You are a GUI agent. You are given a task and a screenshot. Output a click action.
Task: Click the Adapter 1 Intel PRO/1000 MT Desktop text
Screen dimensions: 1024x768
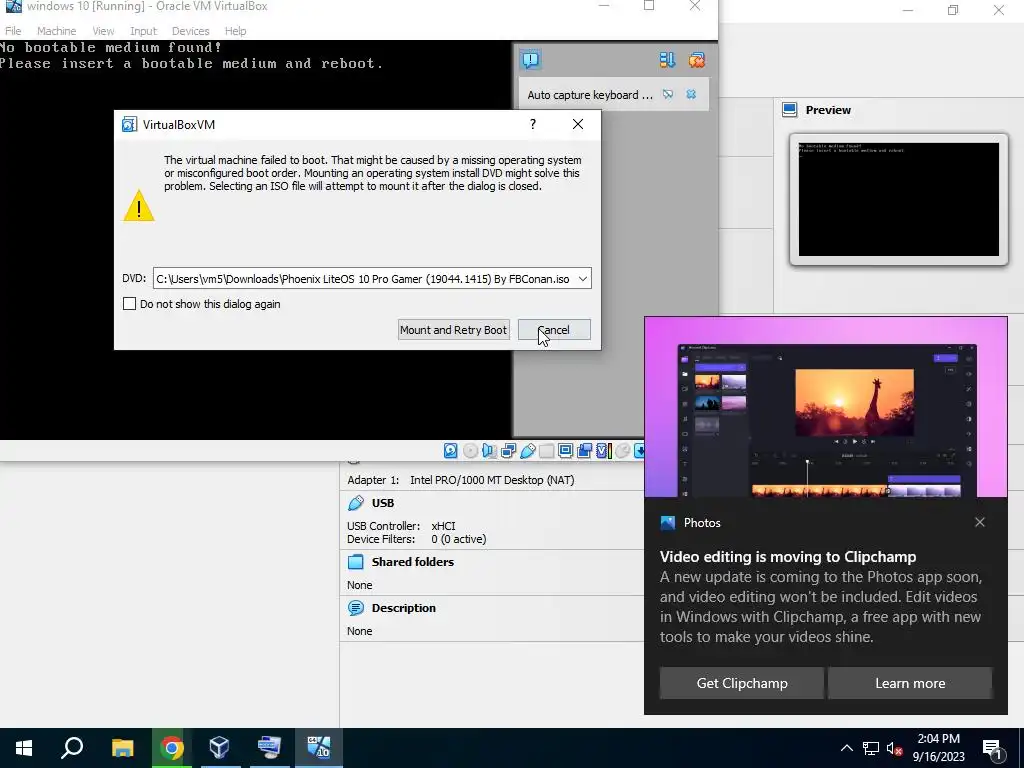460,480
